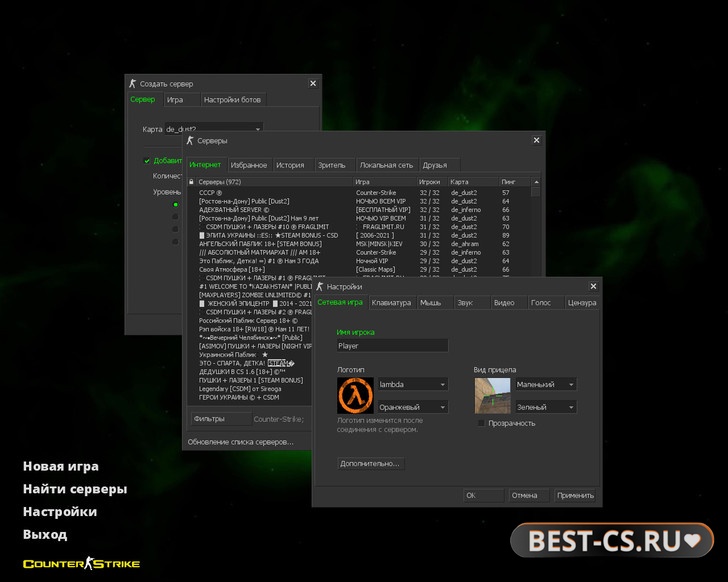Image resolution: width=728 pixels, height=582 pixels.
Task: Click the Имя игрока Player input field
Action: click(x=392, y=346)
